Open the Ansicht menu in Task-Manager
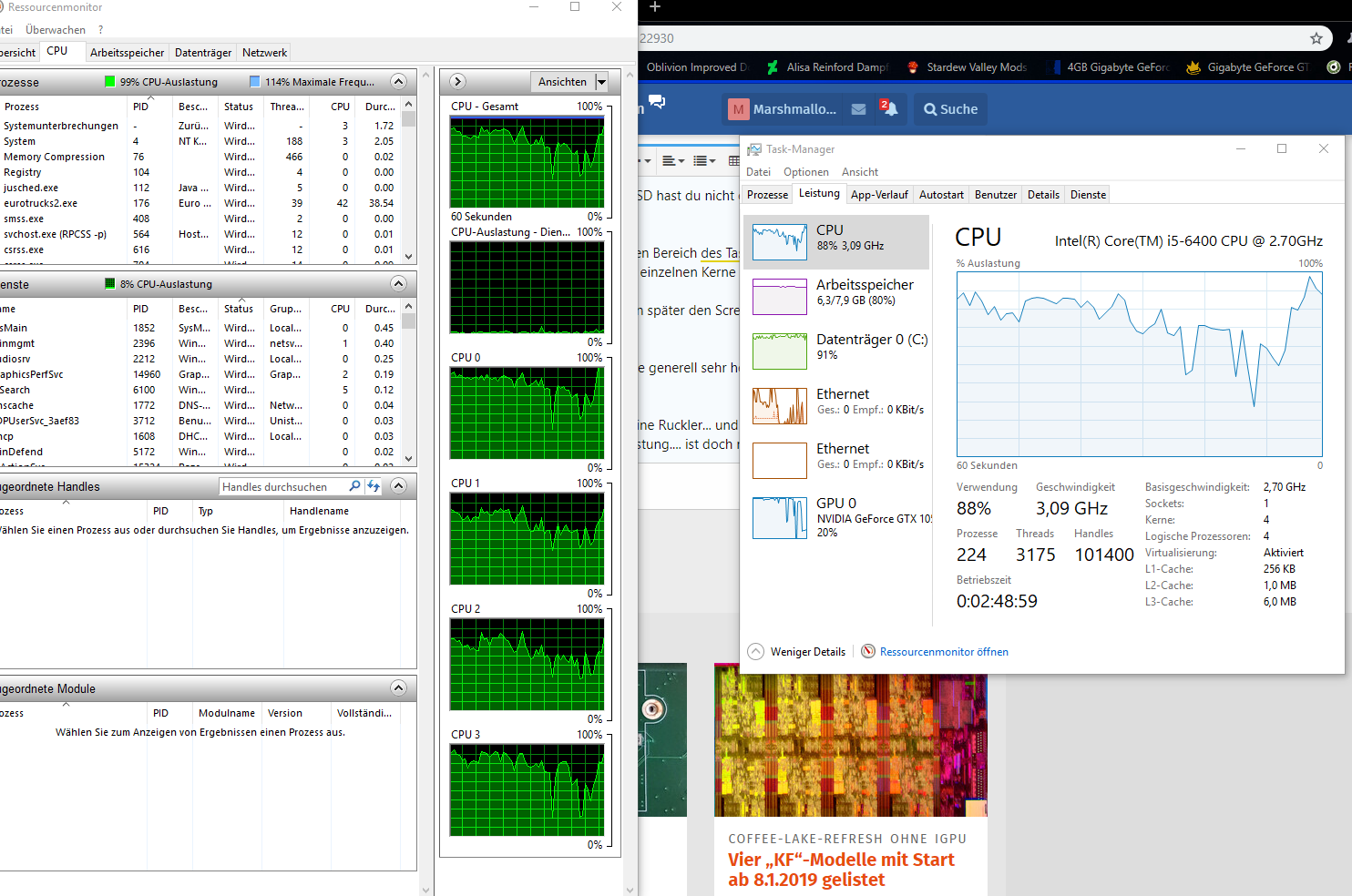Image resolution: width=1352 pixels, height=896 pixels. click(860, 172)
